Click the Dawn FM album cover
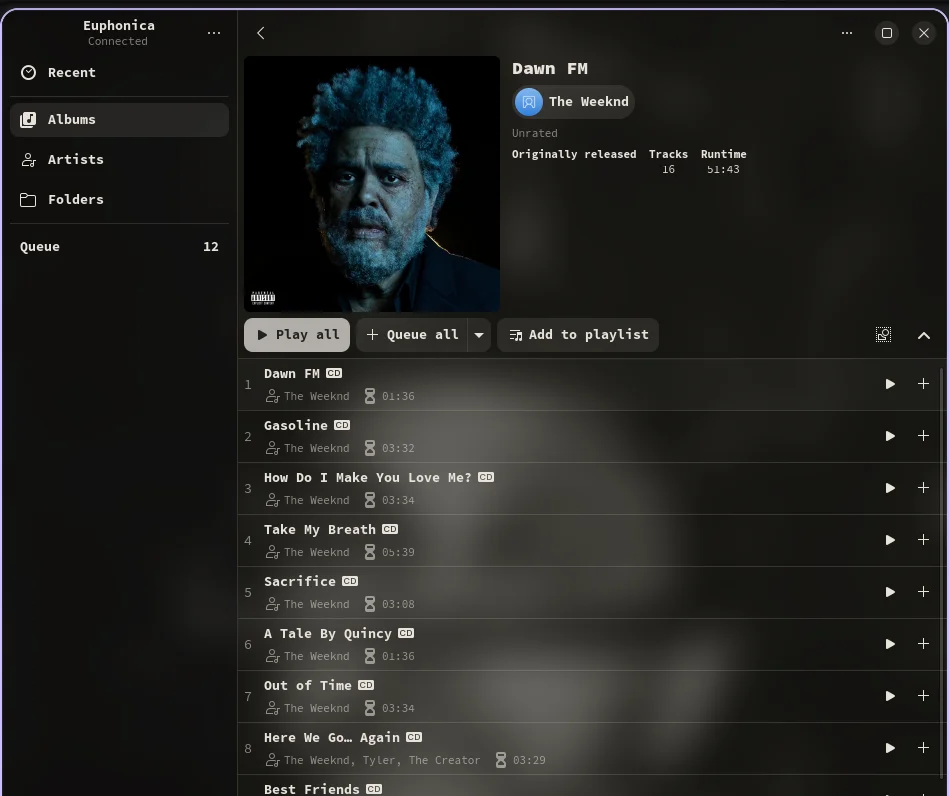The width and height of the screenshot is (949, 796). (x=372, y=184)
